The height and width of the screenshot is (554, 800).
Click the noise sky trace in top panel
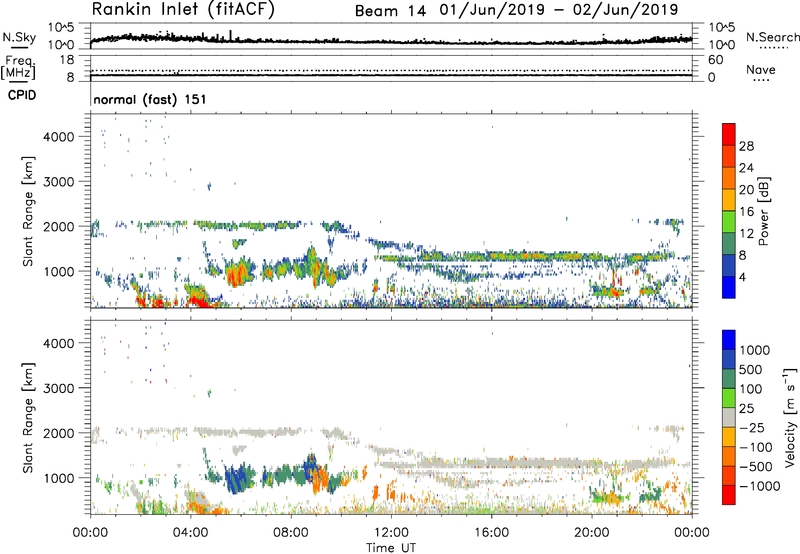click(391, 40)
